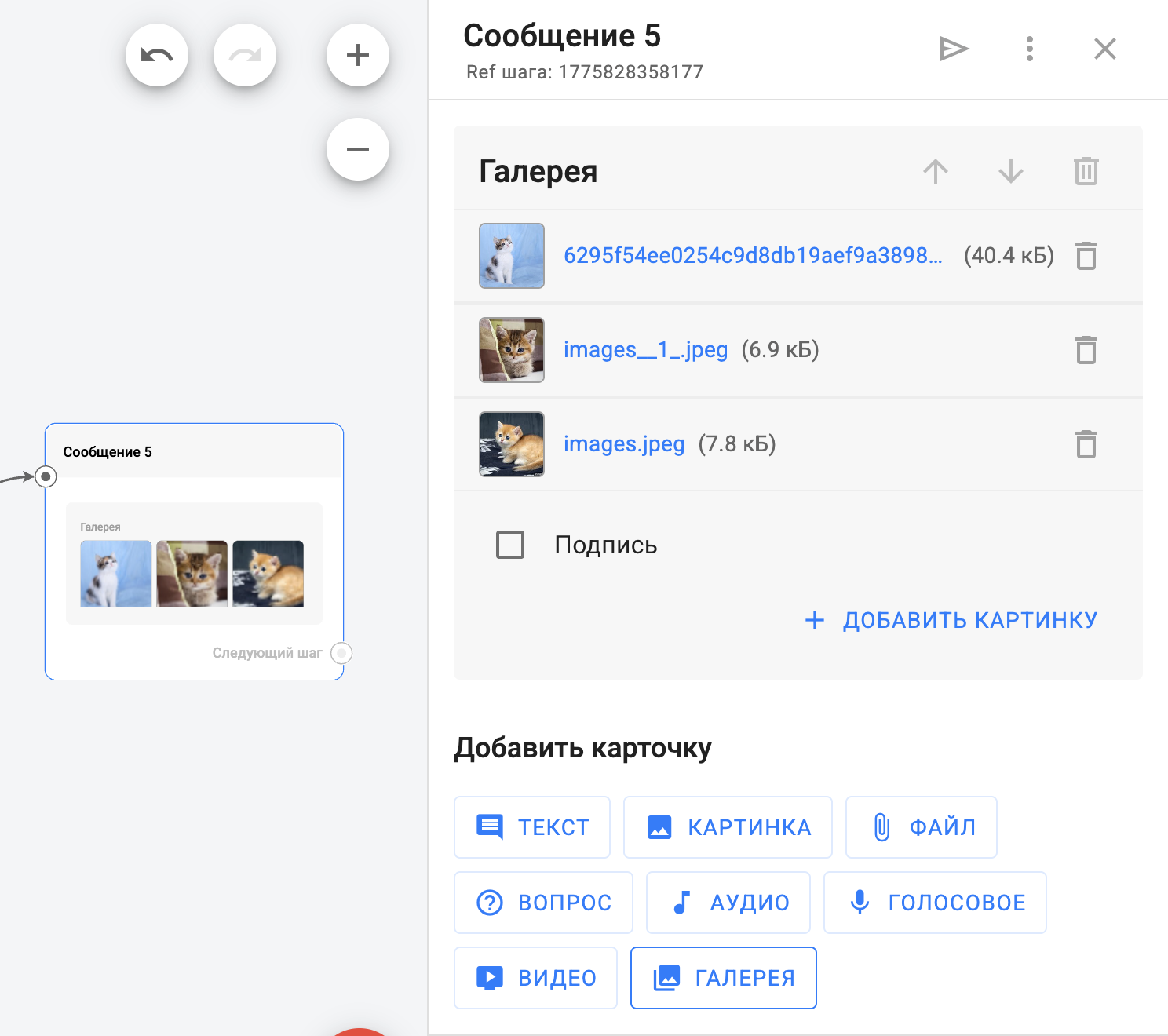
Task: Move Галерея card up
Action: (x=935, y=171)
